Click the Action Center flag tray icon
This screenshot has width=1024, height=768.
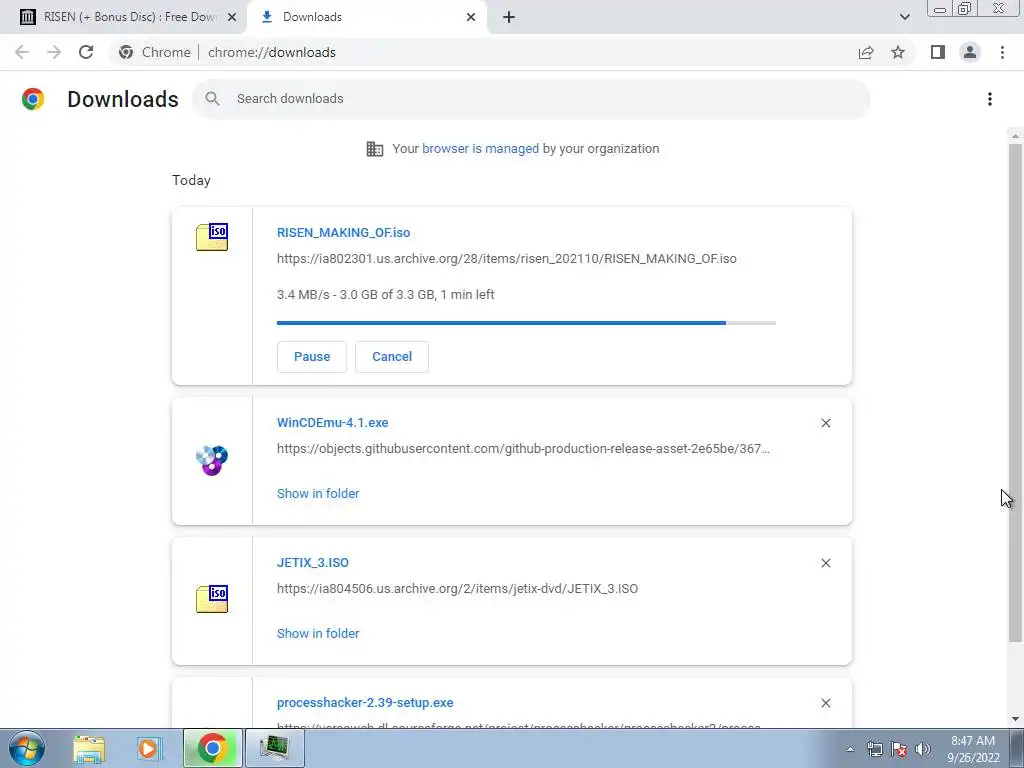[899, 749]
